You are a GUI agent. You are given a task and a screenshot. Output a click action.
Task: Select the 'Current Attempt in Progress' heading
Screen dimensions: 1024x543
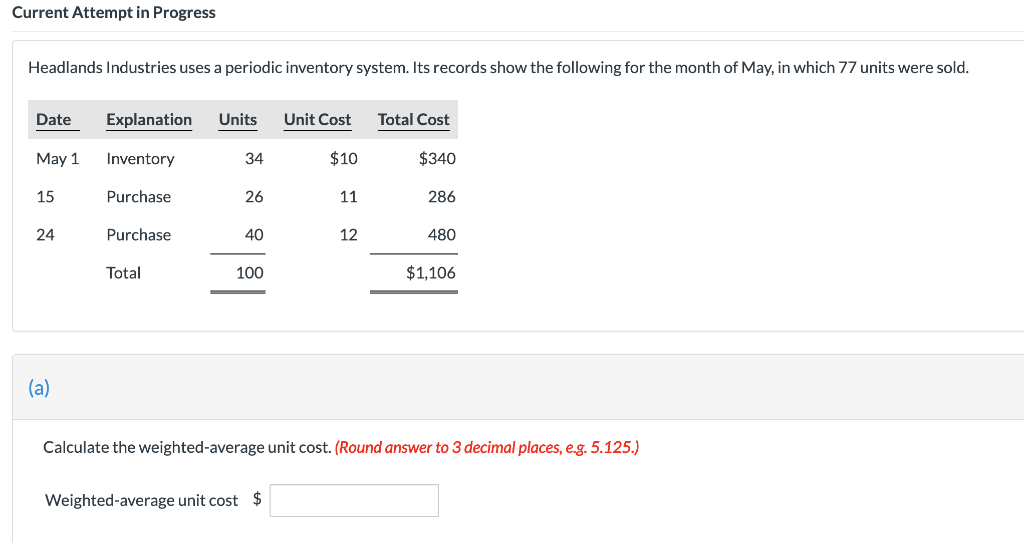tap(114, 12)
